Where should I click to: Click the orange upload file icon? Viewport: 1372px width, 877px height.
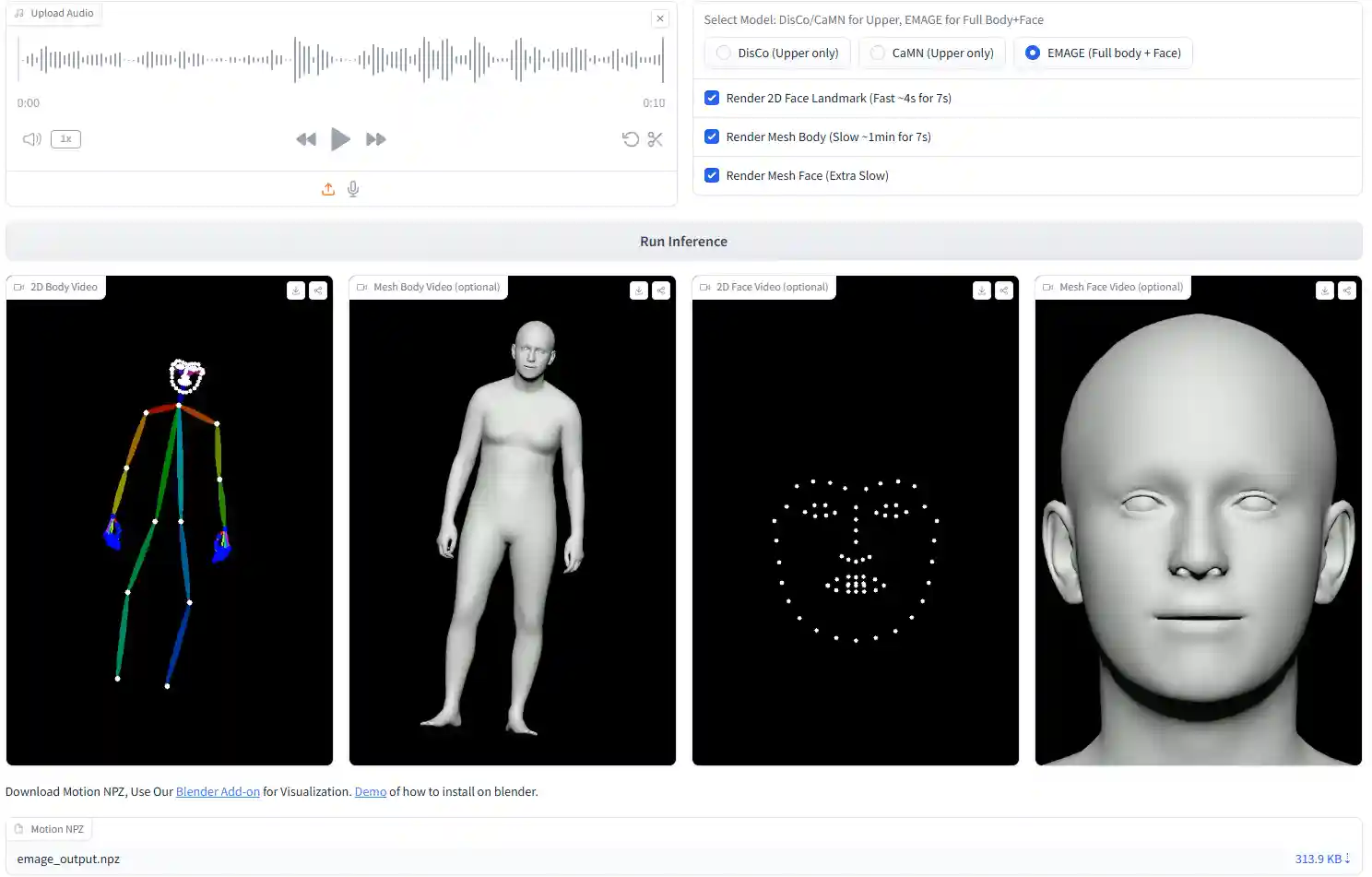click(x=328, y=189)
